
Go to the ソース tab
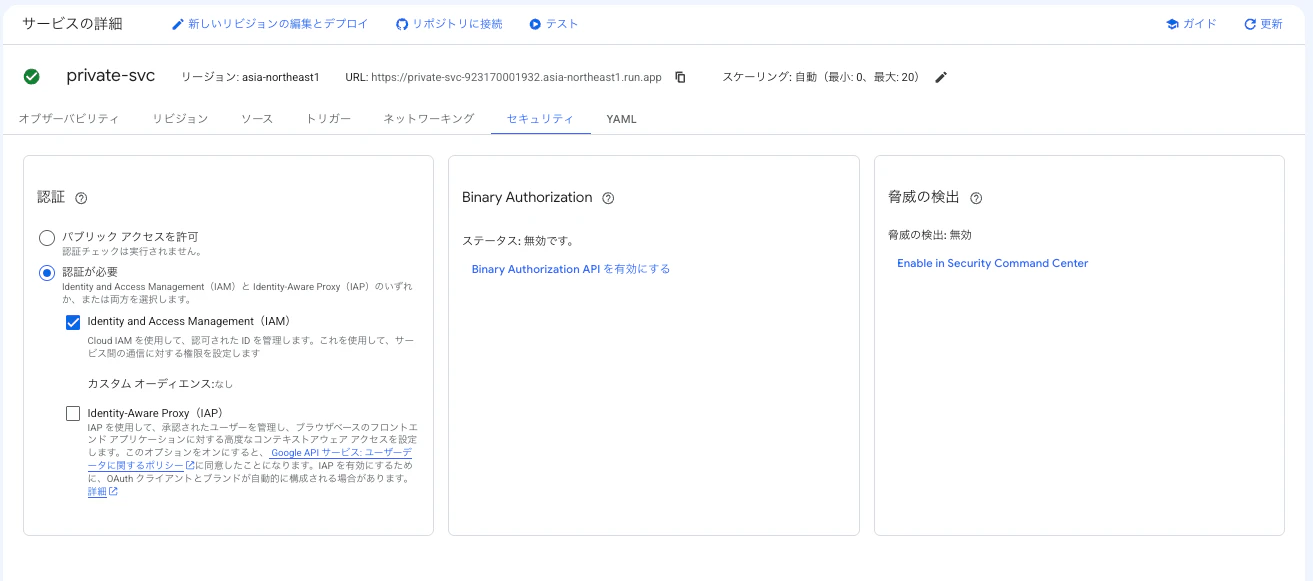click(x=257, y=119)
